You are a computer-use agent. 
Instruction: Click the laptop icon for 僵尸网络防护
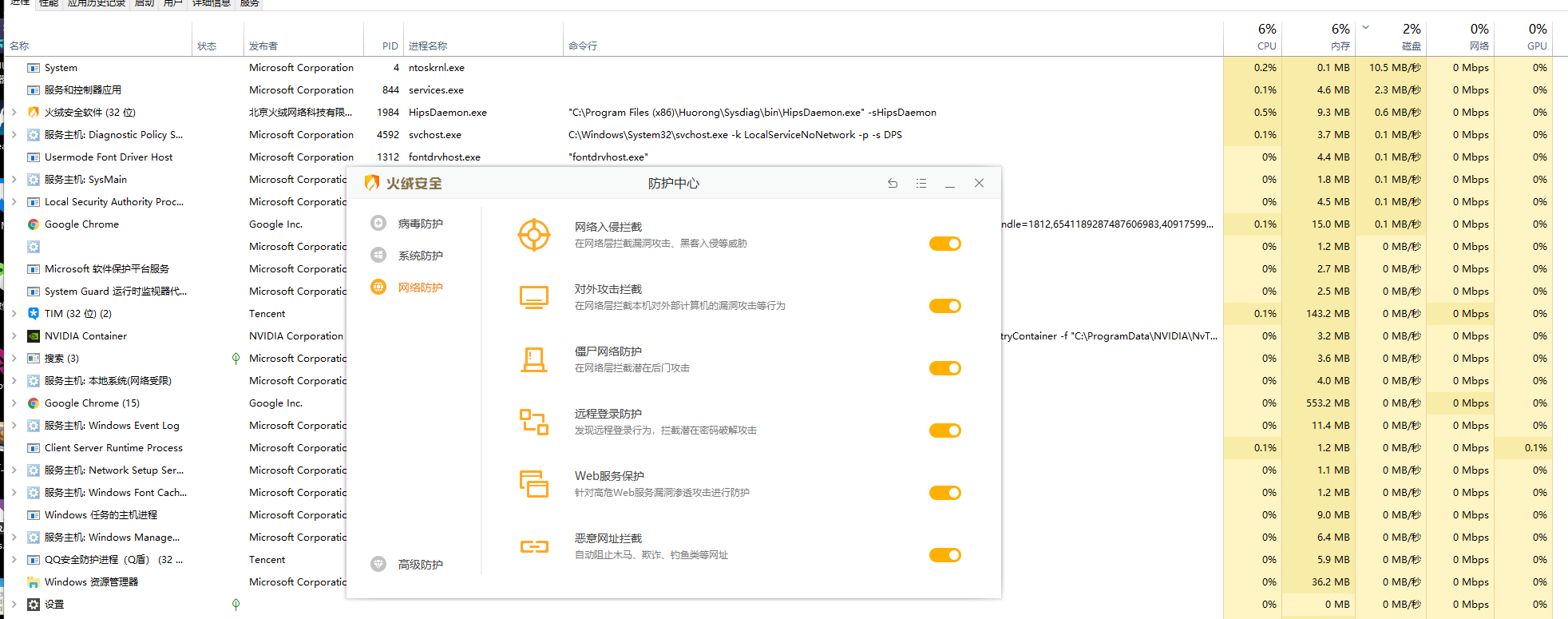[534, 359]
